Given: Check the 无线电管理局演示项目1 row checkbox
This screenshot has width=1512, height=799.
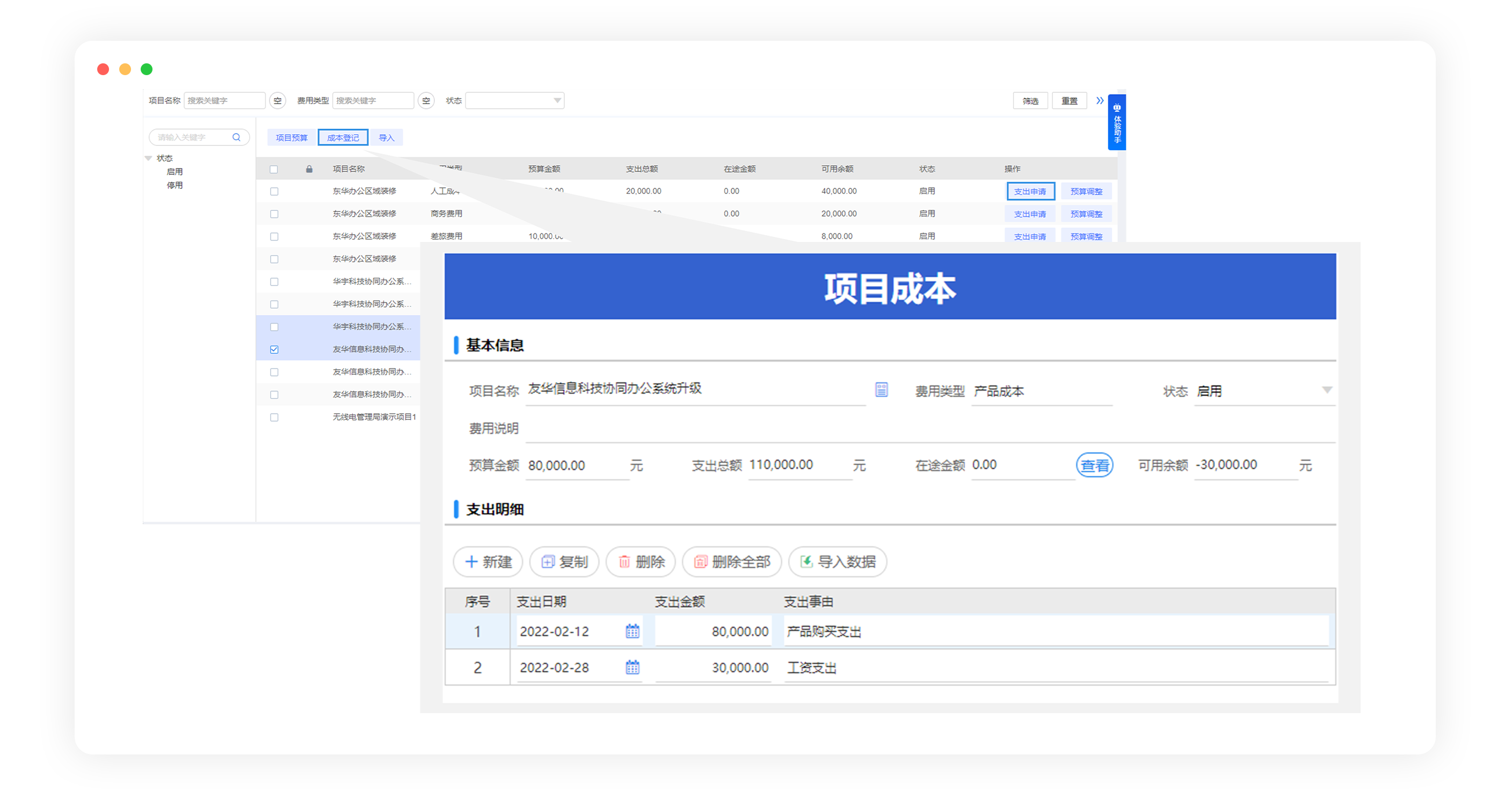Looking at the screenshot, I should click(274, 417).
